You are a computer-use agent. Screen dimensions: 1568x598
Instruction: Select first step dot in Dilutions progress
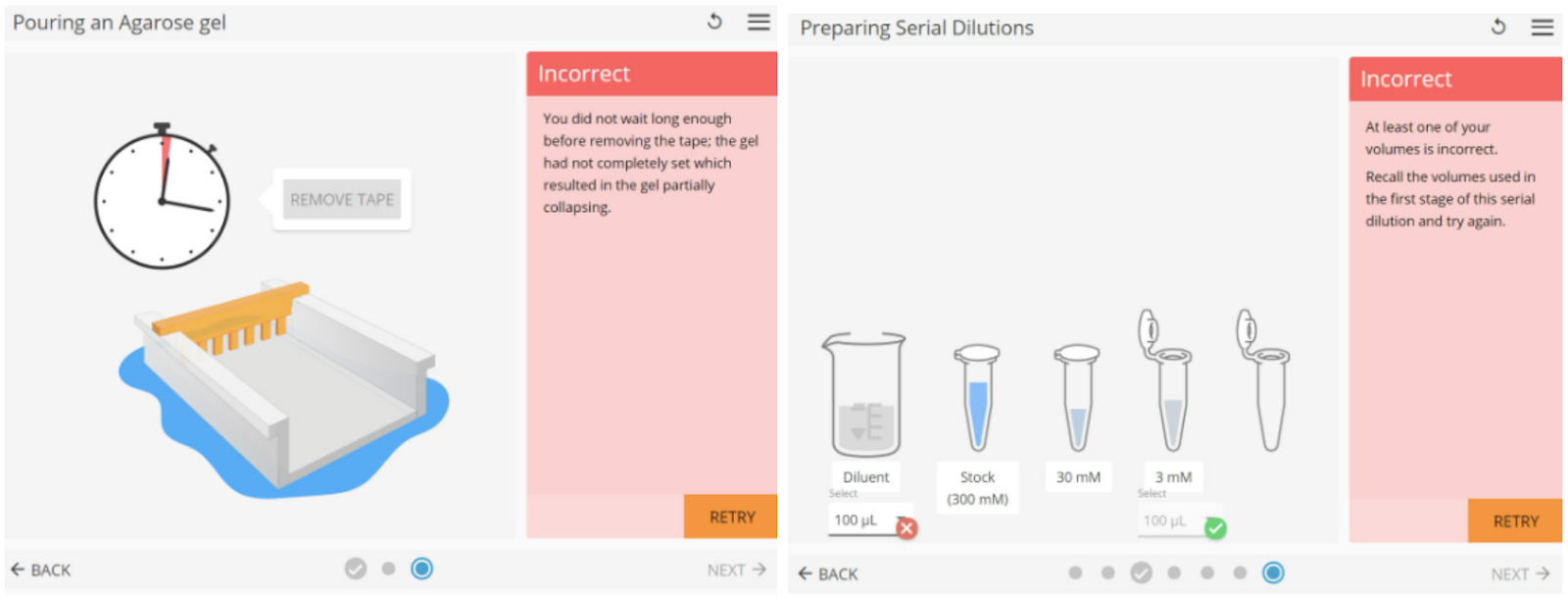[x=1075, y=573]
